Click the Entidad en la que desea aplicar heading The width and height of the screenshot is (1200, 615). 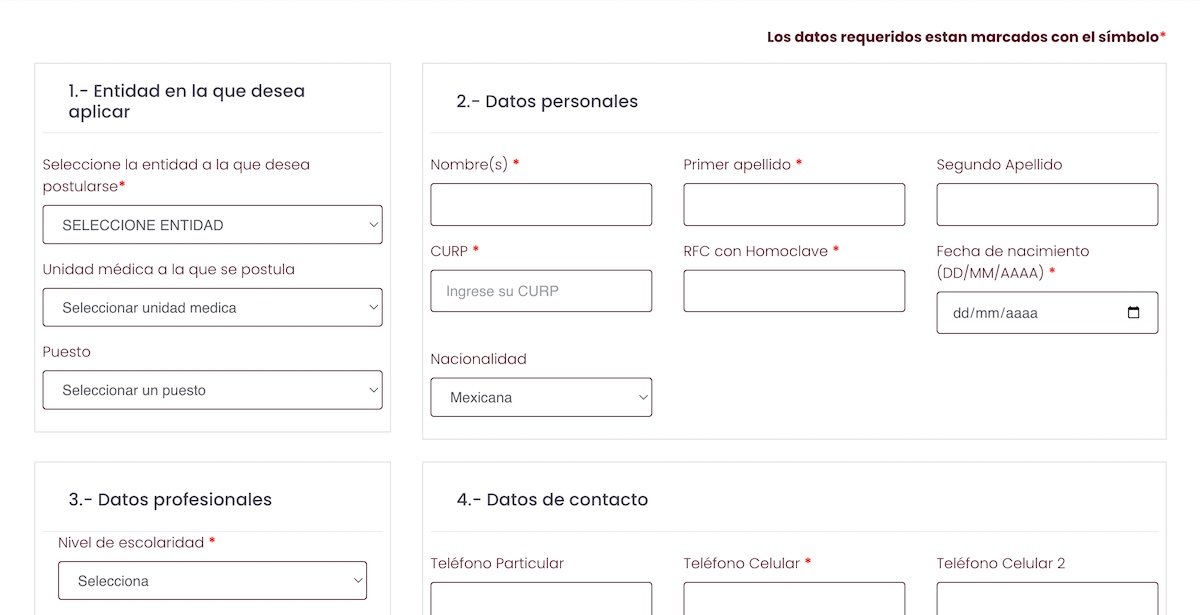click(x=186, y=101)
